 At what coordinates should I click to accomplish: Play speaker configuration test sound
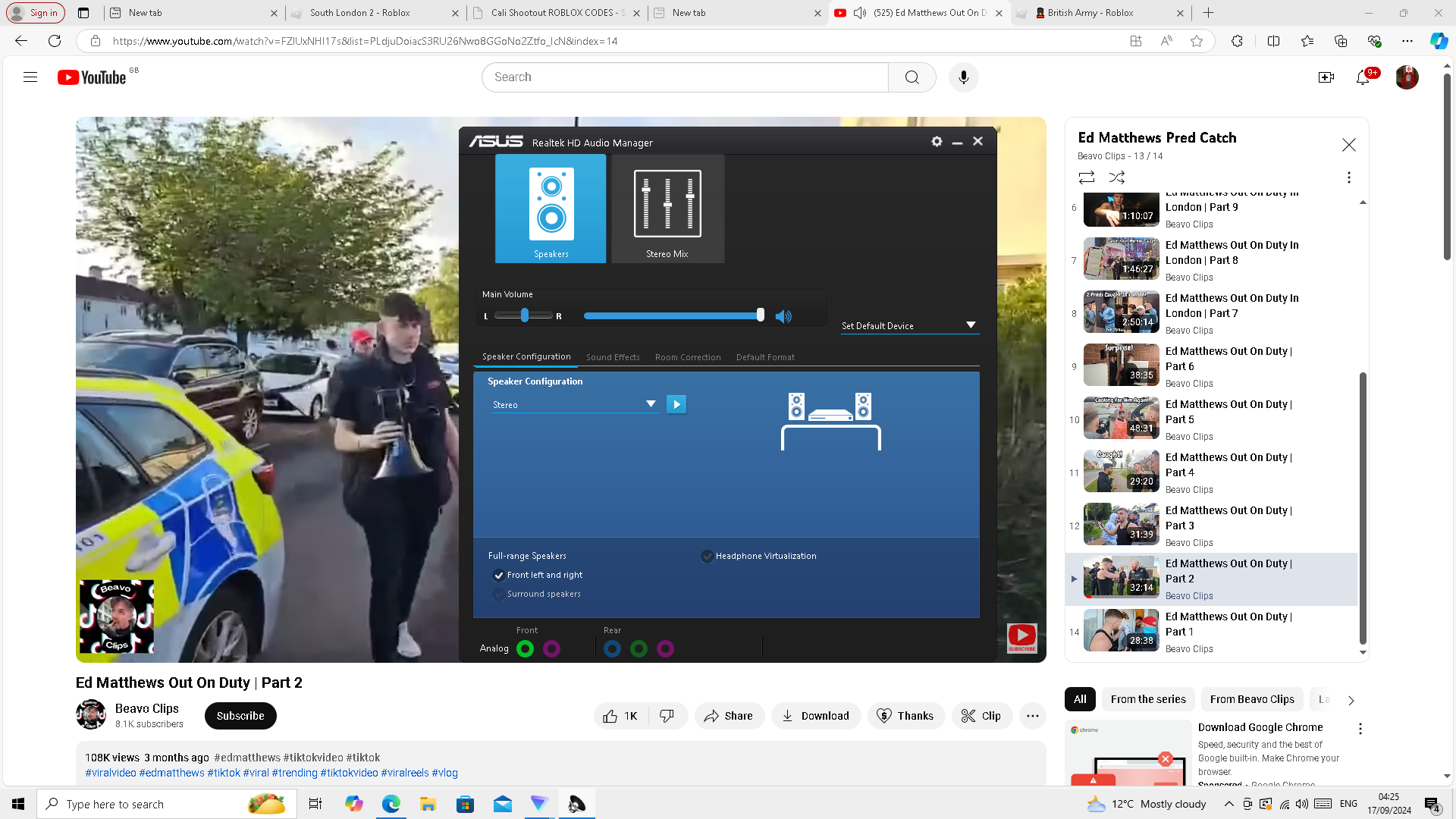[x=676, y=404]
